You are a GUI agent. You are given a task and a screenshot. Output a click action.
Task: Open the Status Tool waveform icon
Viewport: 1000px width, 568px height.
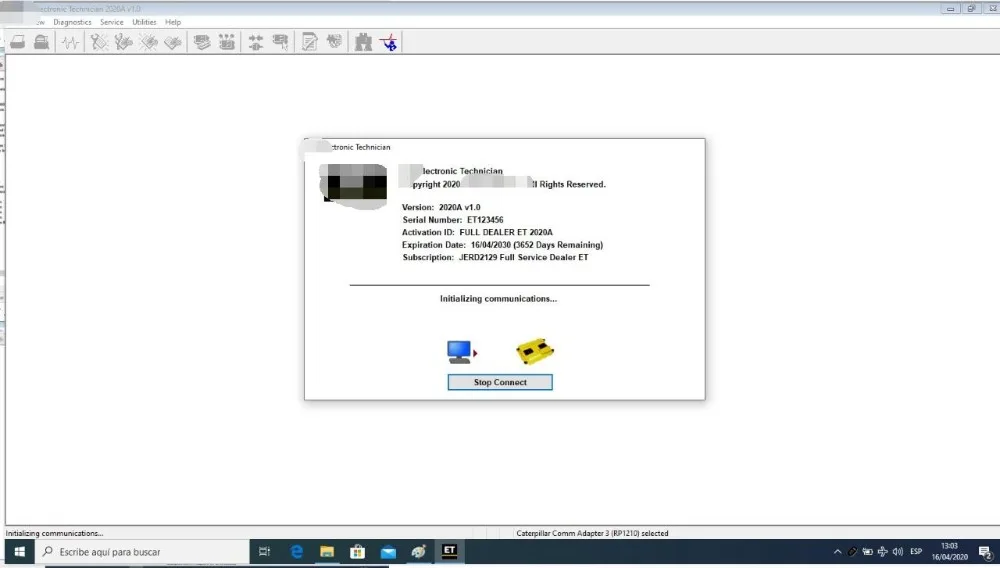point(70,42)
